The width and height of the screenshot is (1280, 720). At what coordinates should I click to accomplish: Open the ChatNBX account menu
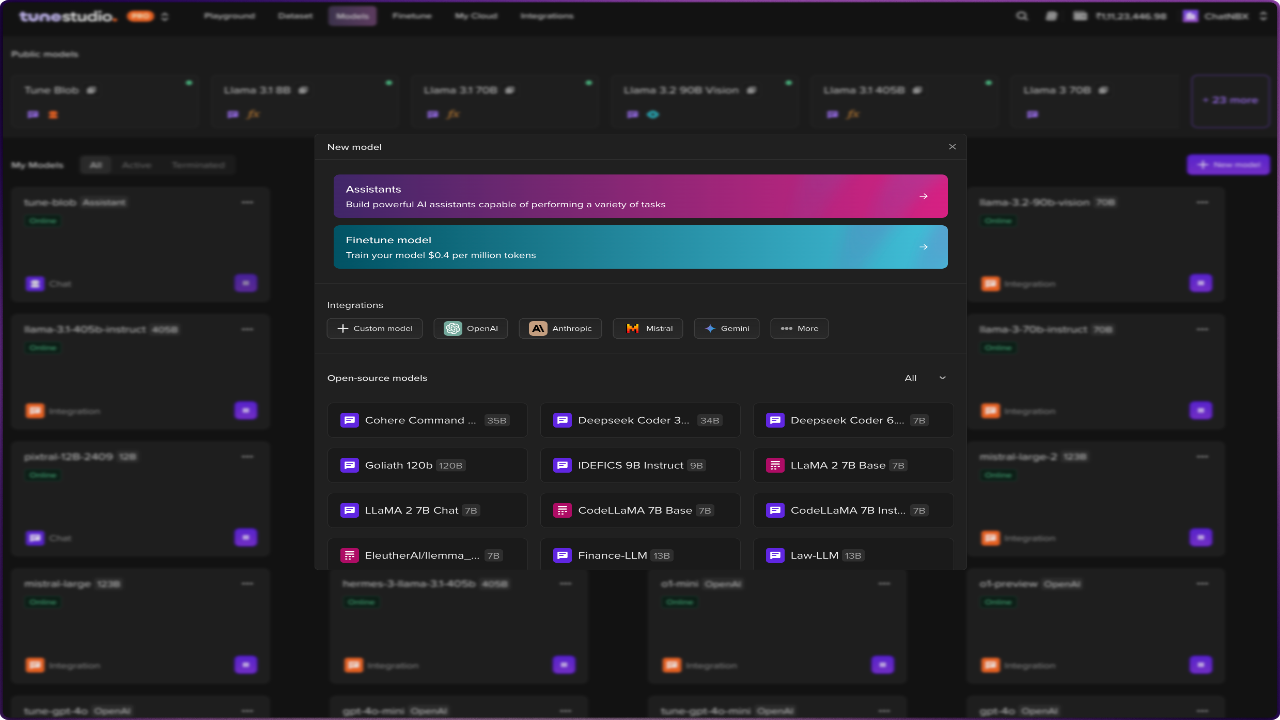coord(1225,16)
